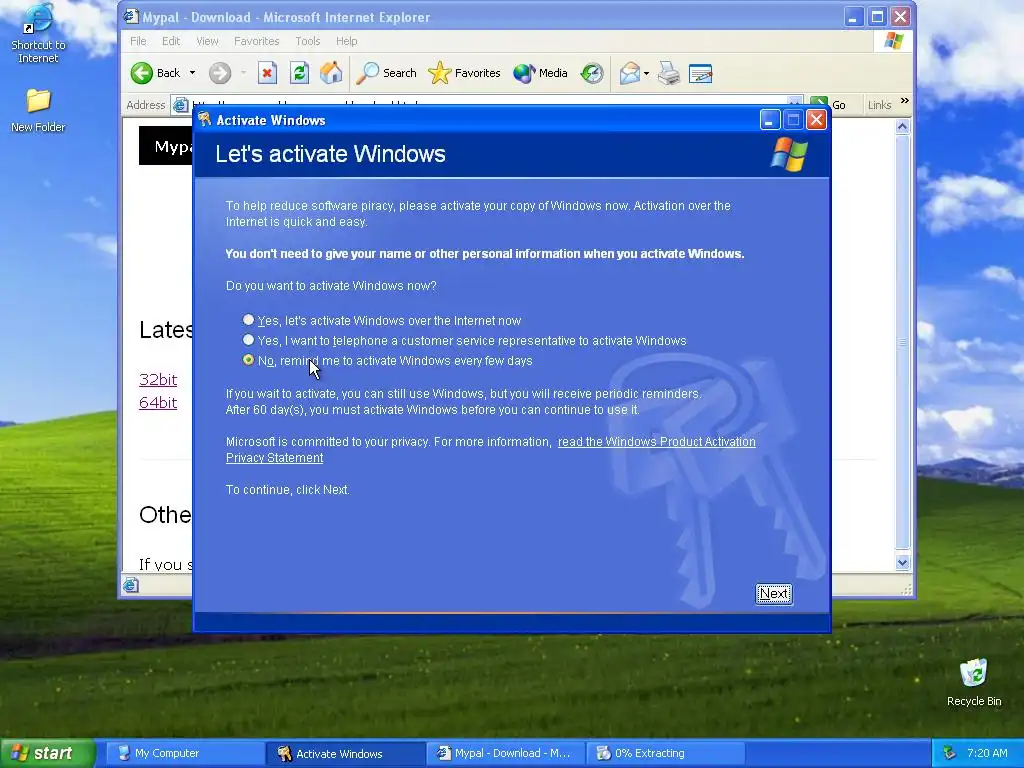Select the Recycle Bin desktop icon
This screenshot has width=1024, height=768.
974,682
